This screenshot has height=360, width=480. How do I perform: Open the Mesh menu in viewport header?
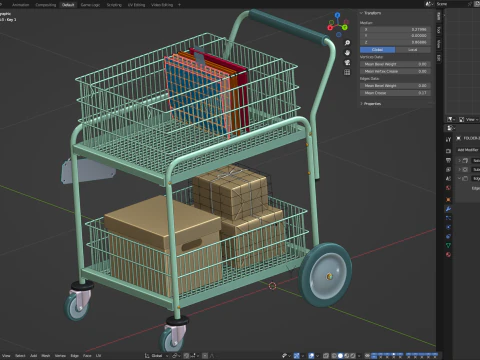[x=46, y=356]
